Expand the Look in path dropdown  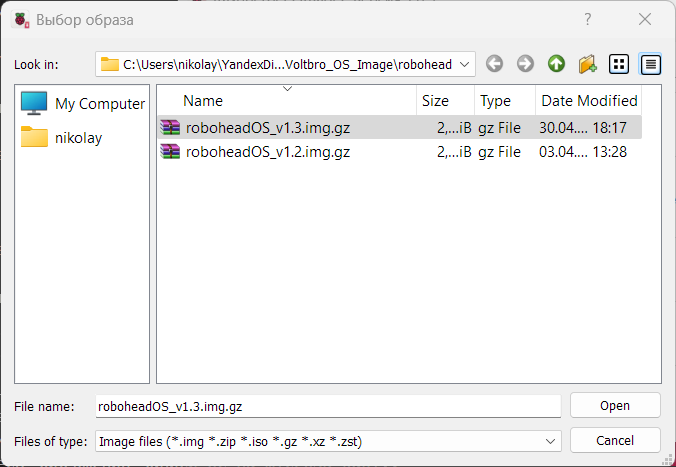pyautogui.click(x=465, y=64)
